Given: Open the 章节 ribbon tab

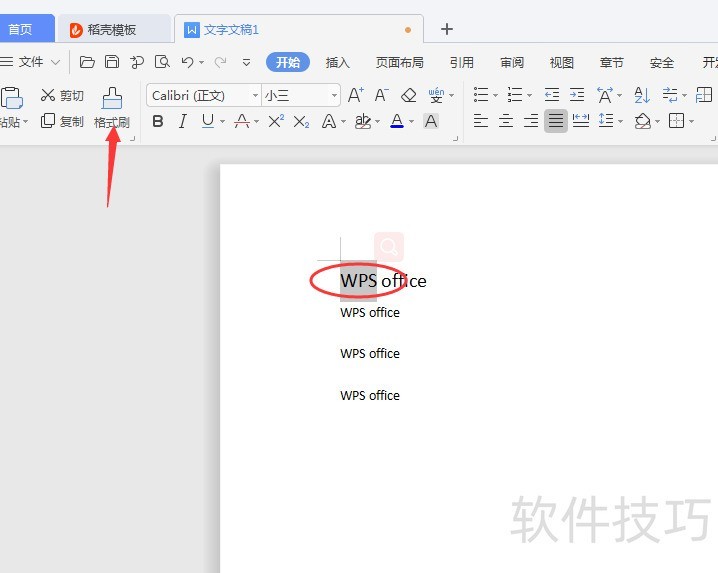Looking at the screenshot, I should 611,62.
